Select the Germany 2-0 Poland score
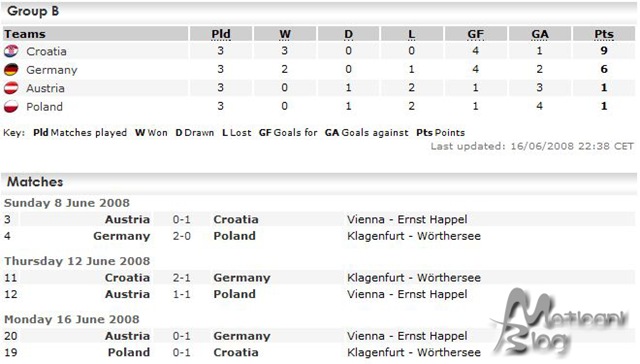 coord(181,236)
